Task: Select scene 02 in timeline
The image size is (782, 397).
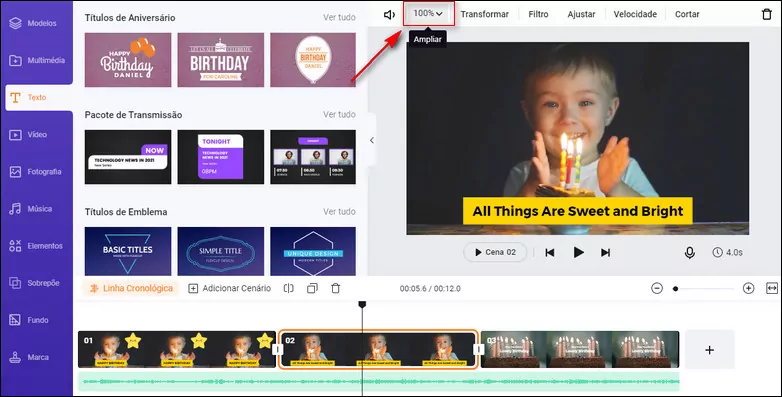Action: coord(378,350)
